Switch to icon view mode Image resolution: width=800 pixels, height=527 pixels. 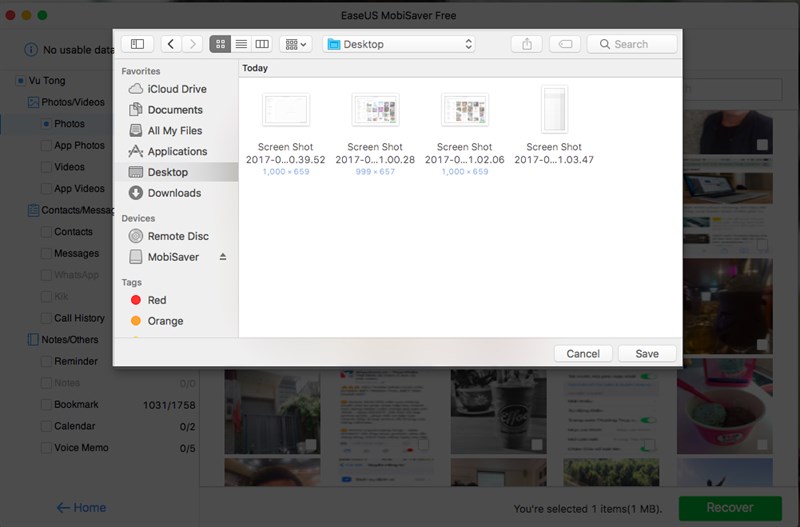point(220,44)
